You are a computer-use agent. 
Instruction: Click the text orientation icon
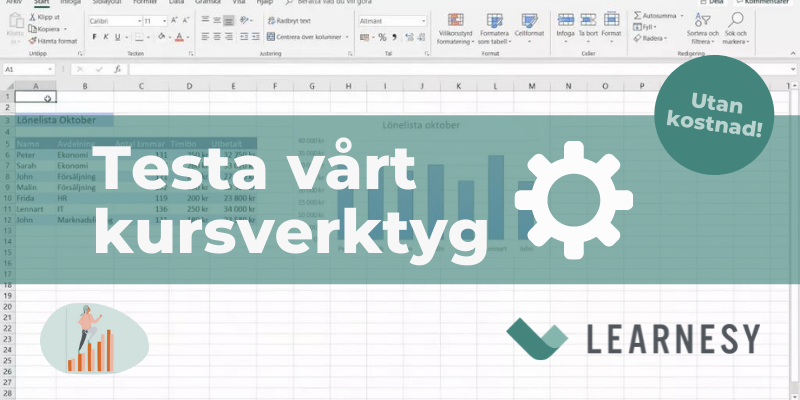coord(244,20)
